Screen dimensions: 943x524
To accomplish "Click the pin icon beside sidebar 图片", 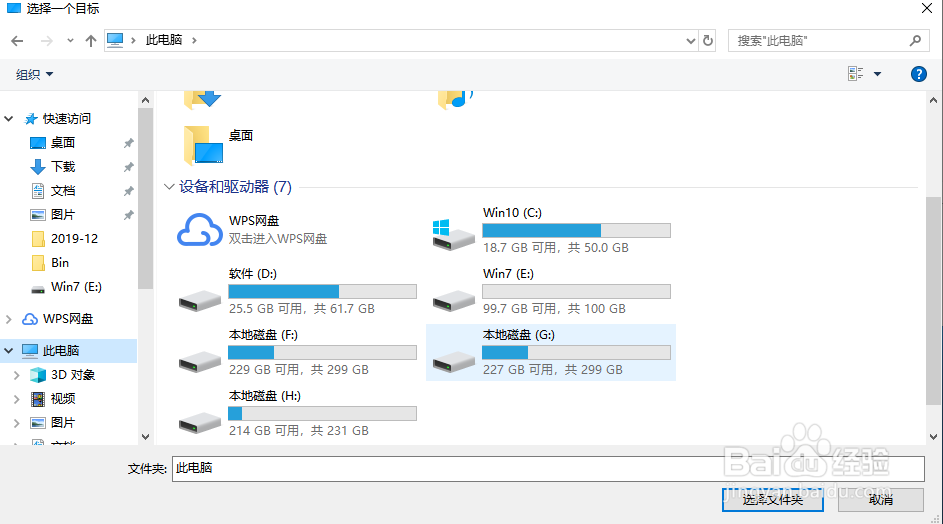I will pos(128,215).
